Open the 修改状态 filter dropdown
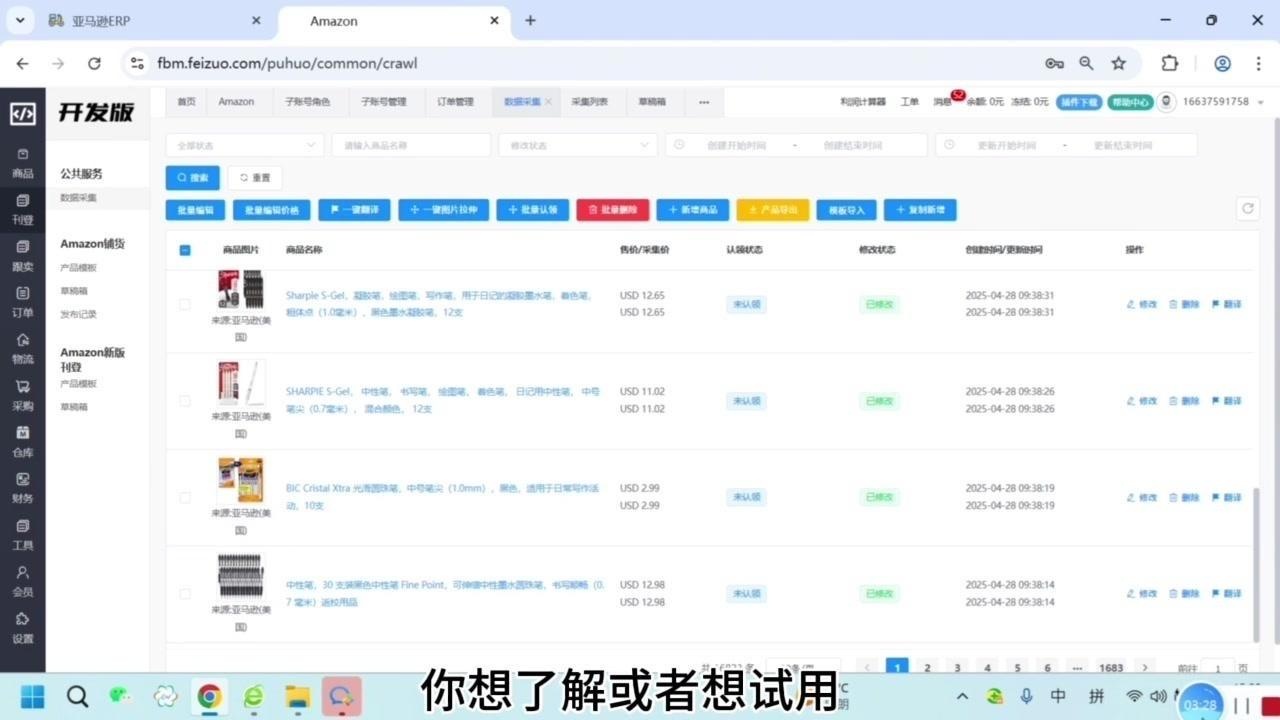This screenshot has height=720, width=1280. (x=578, y=145)
